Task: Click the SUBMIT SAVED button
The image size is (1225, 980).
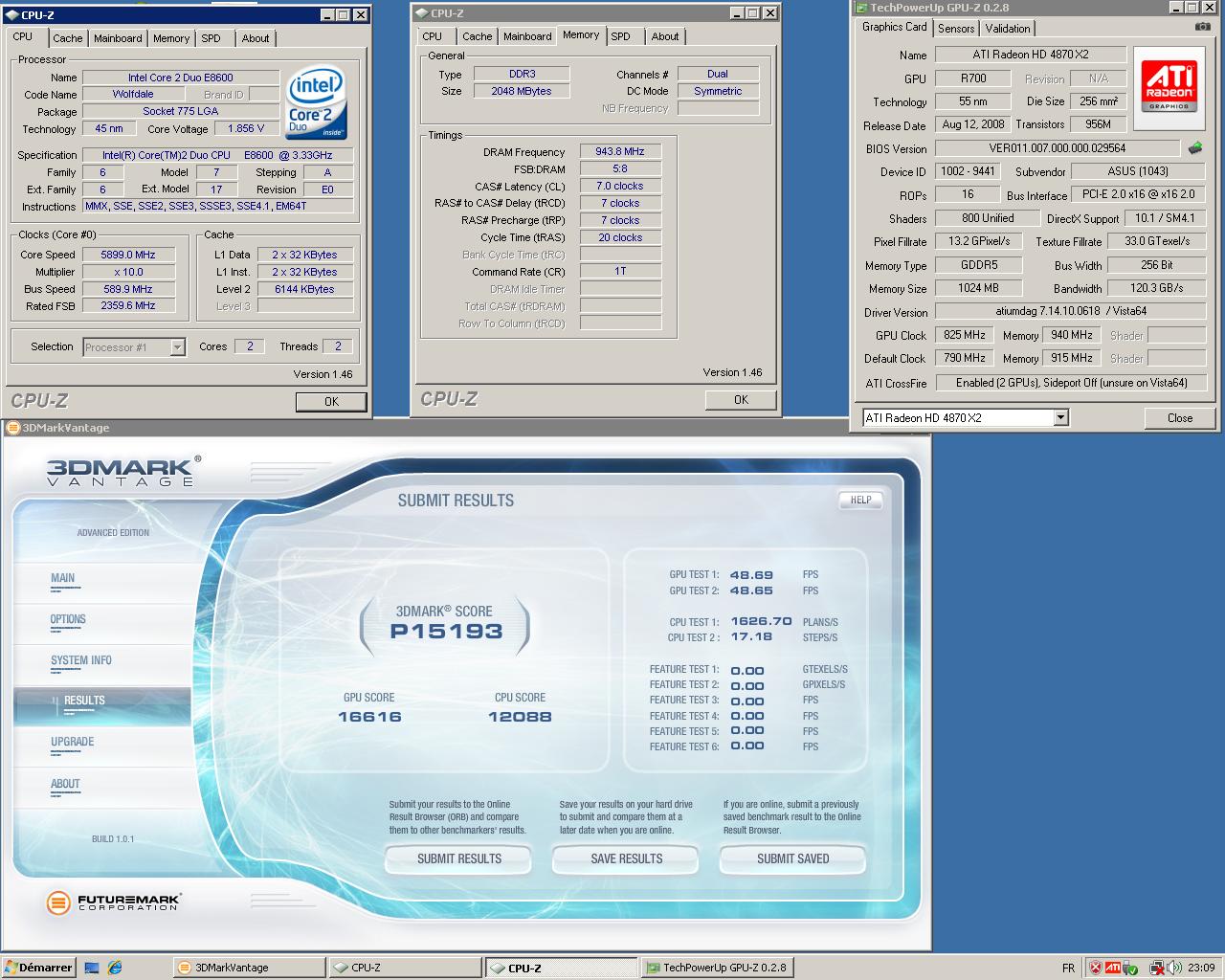Action: coord(792,858)
